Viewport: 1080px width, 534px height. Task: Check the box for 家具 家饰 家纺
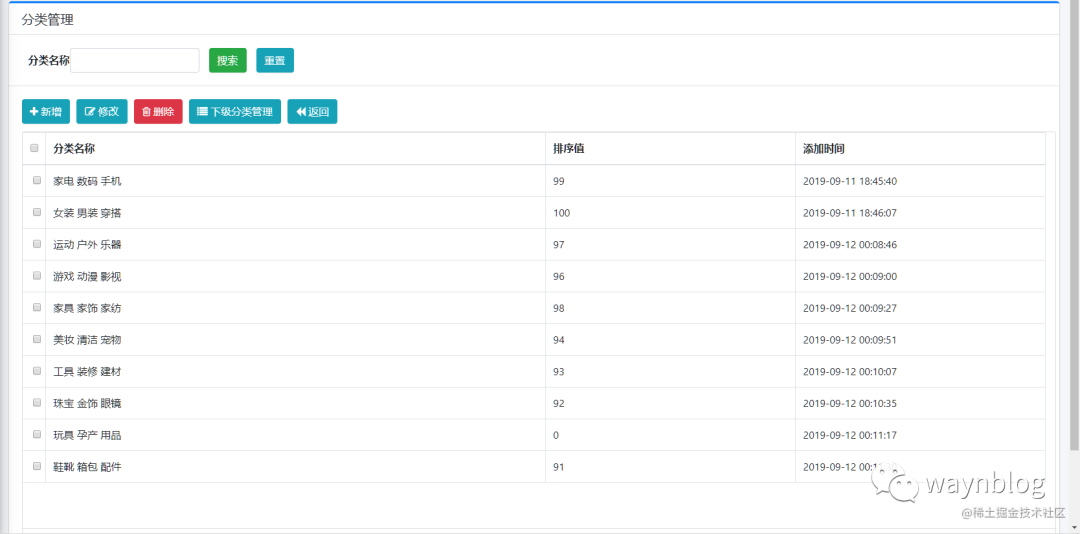tap(37, 307)
